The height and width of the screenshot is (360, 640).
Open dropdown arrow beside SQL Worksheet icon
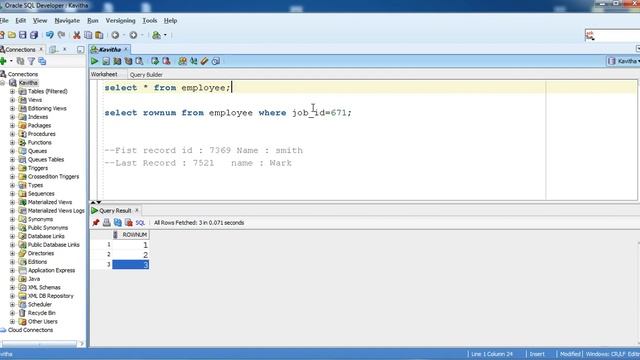pos(165,35)
